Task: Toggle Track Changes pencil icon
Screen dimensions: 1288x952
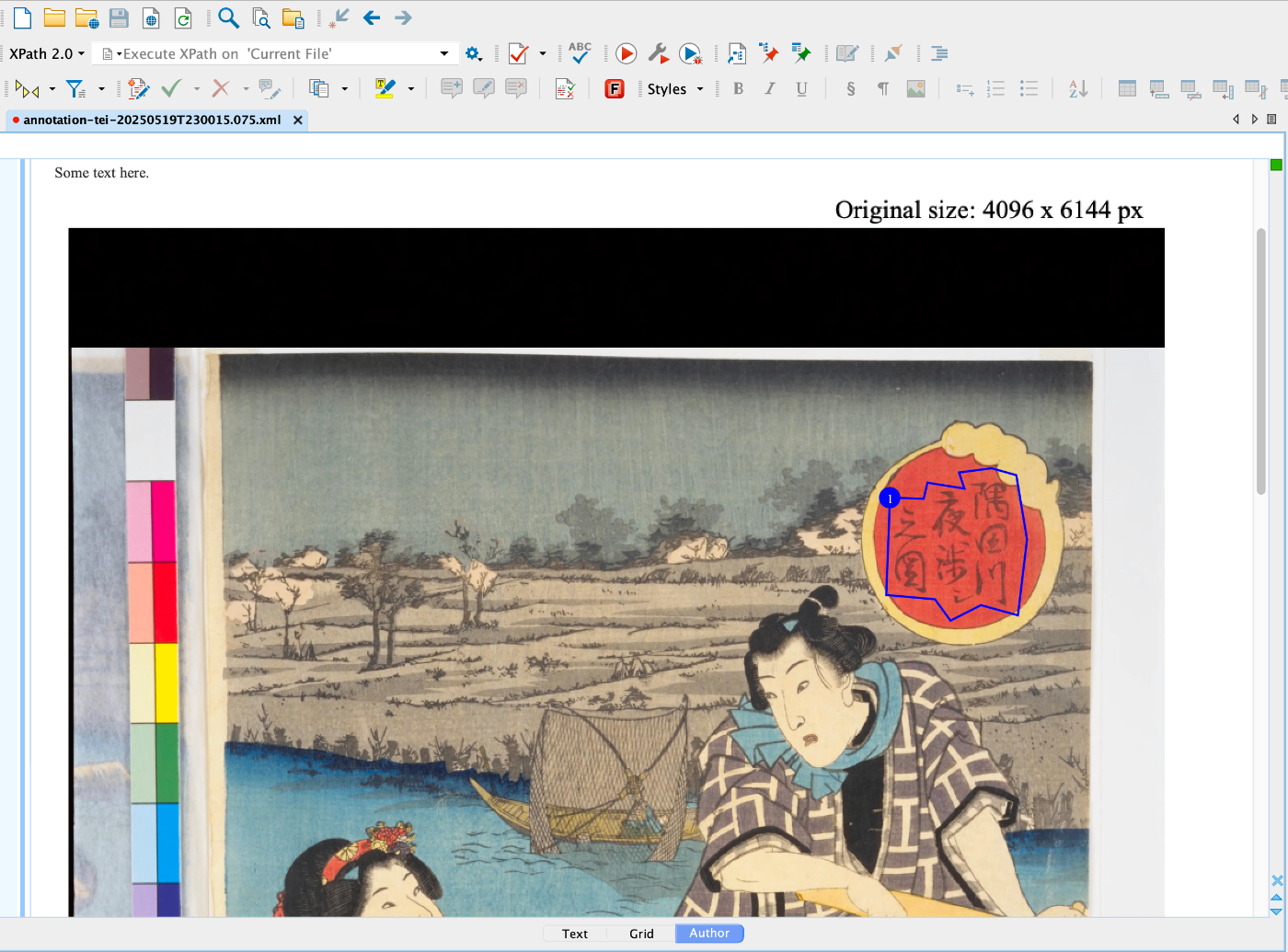Action: 139,88
